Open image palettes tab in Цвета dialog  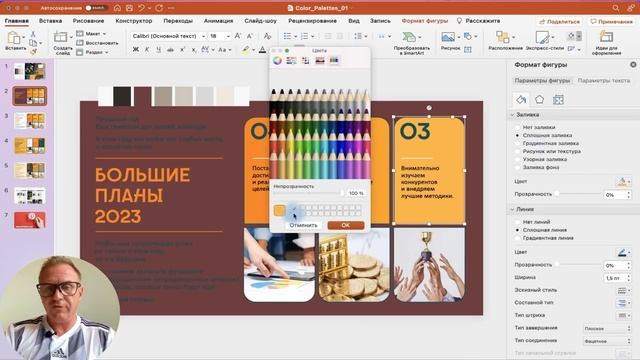pos(320,60)
